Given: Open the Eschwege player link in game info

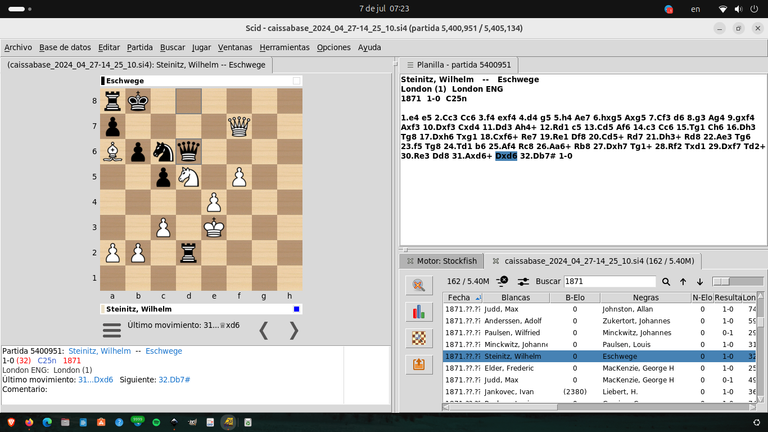Looking at the screenshot, I should tap(164, 351).
